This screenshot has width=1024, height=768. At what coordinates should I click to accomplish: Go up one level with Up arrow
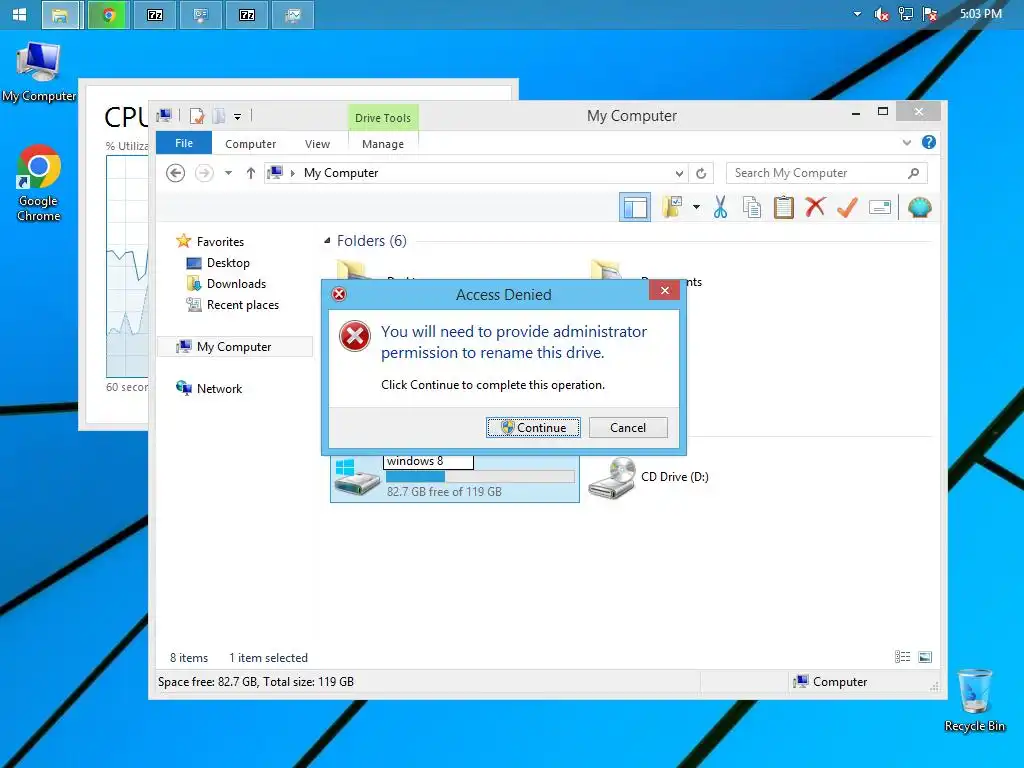coord(251,173)
